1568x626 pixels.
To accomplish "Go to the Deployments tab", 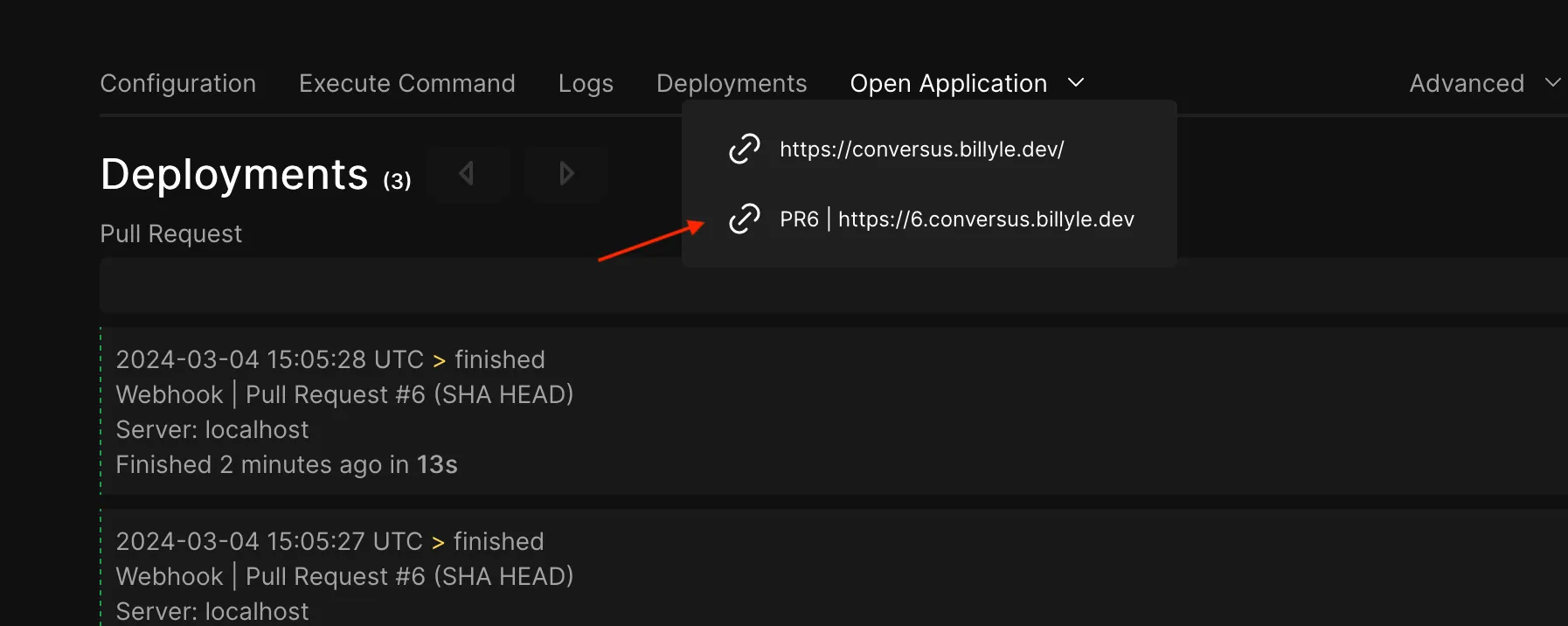I will point(732,83).
